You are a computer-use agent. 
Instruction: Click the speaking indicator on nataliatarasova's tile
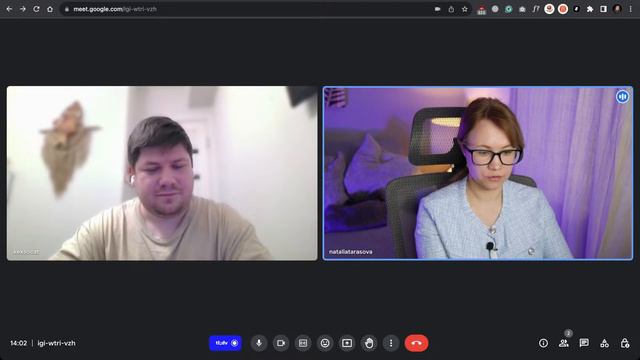coord(622,97)
